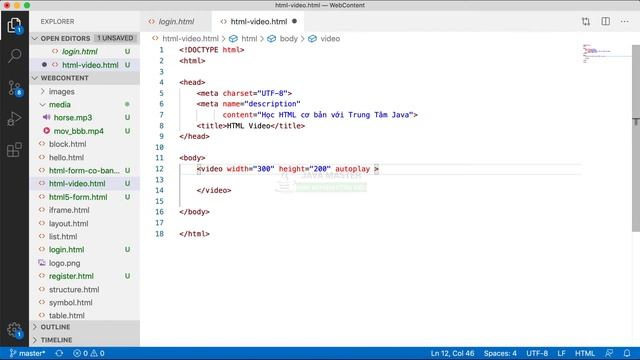Switch to the html-video.html tab
Image resolution: width=640 pixels, height=360 pixels.
click(258, 22)
